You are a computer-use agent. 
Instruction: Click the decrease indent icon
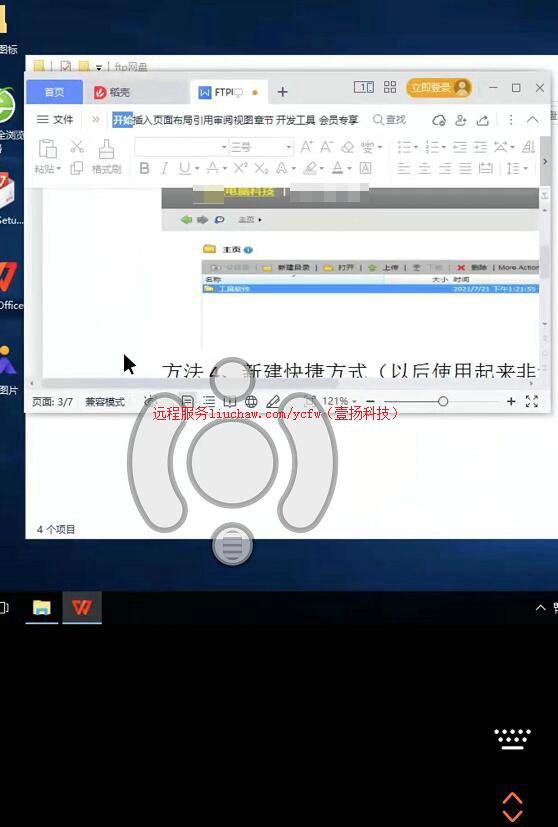coord(460,147)
